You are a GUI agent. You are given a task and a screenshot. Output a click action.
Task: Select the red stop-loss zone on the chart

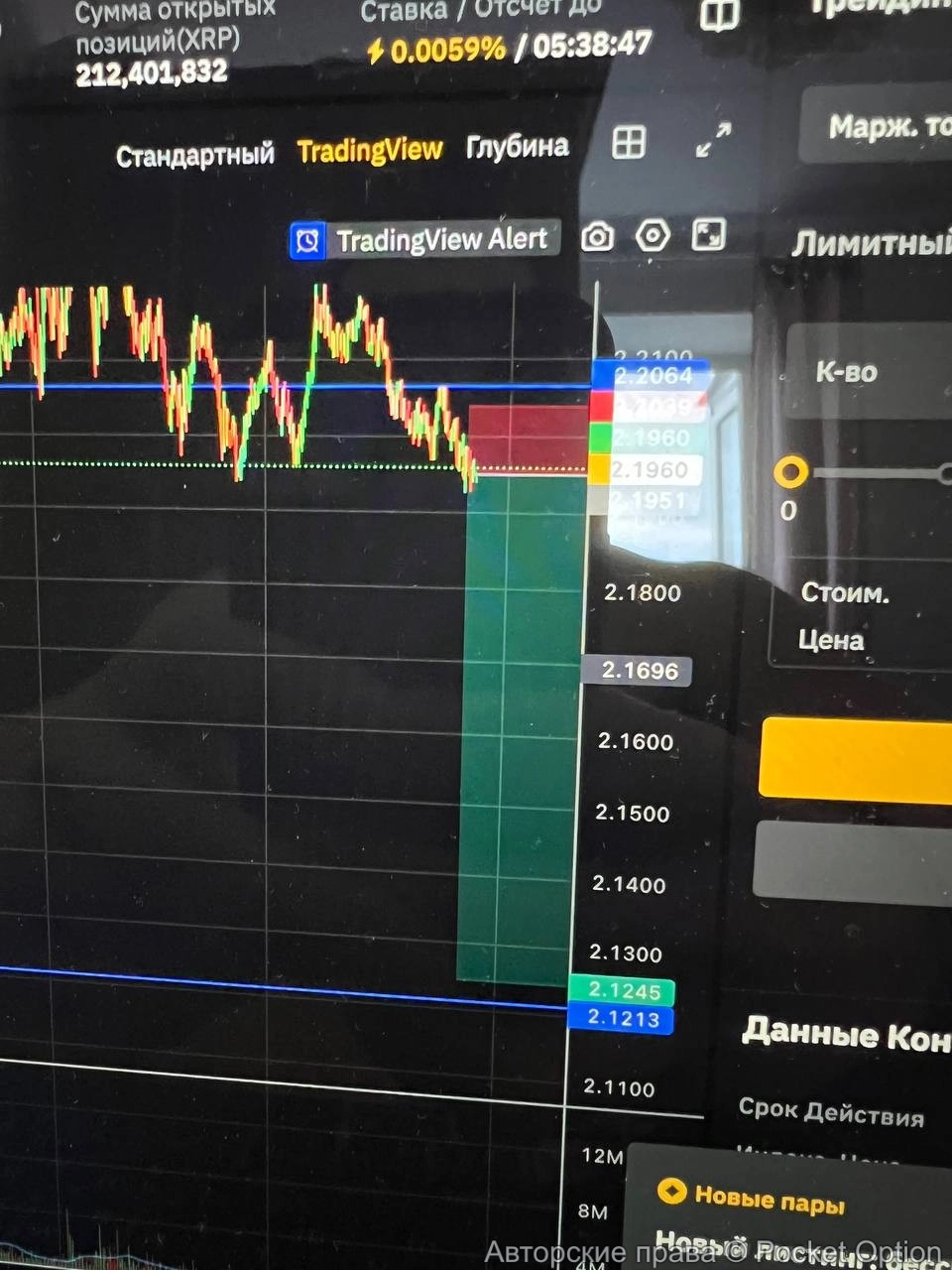pos(528,437)
